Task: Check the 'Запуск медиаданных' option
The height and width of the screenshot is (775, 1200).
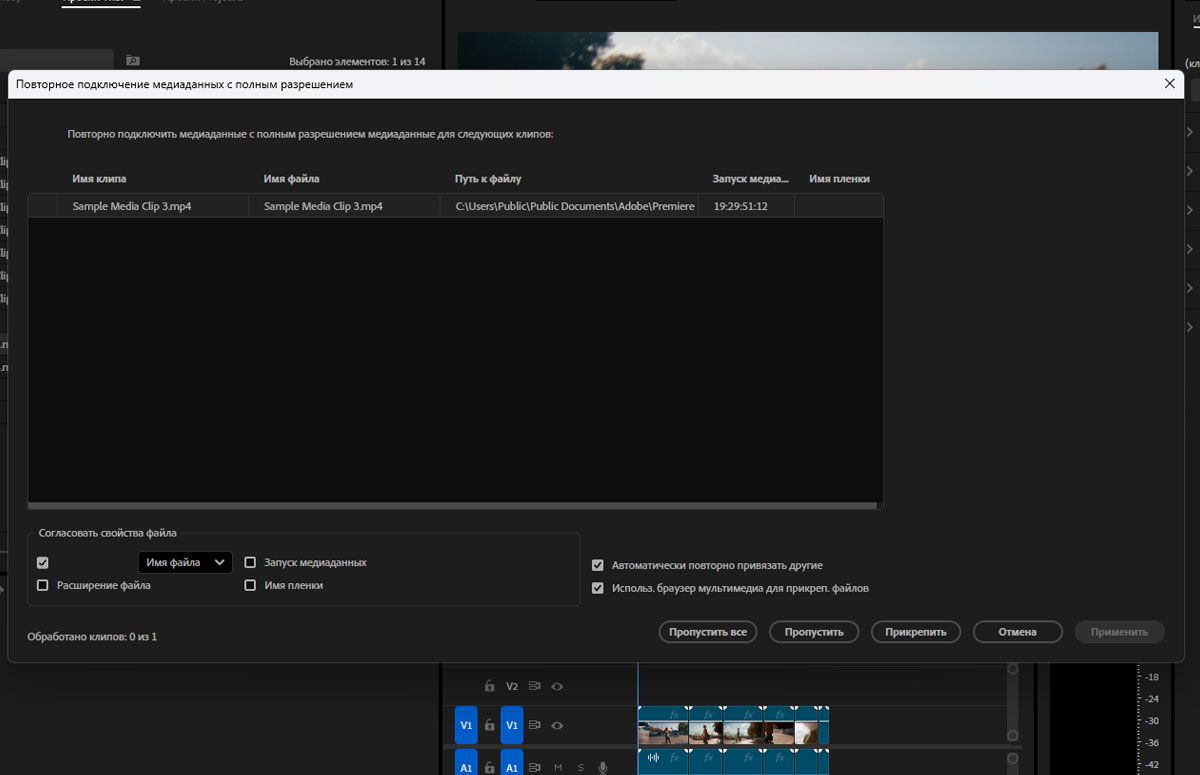Action: click(251, 562)
